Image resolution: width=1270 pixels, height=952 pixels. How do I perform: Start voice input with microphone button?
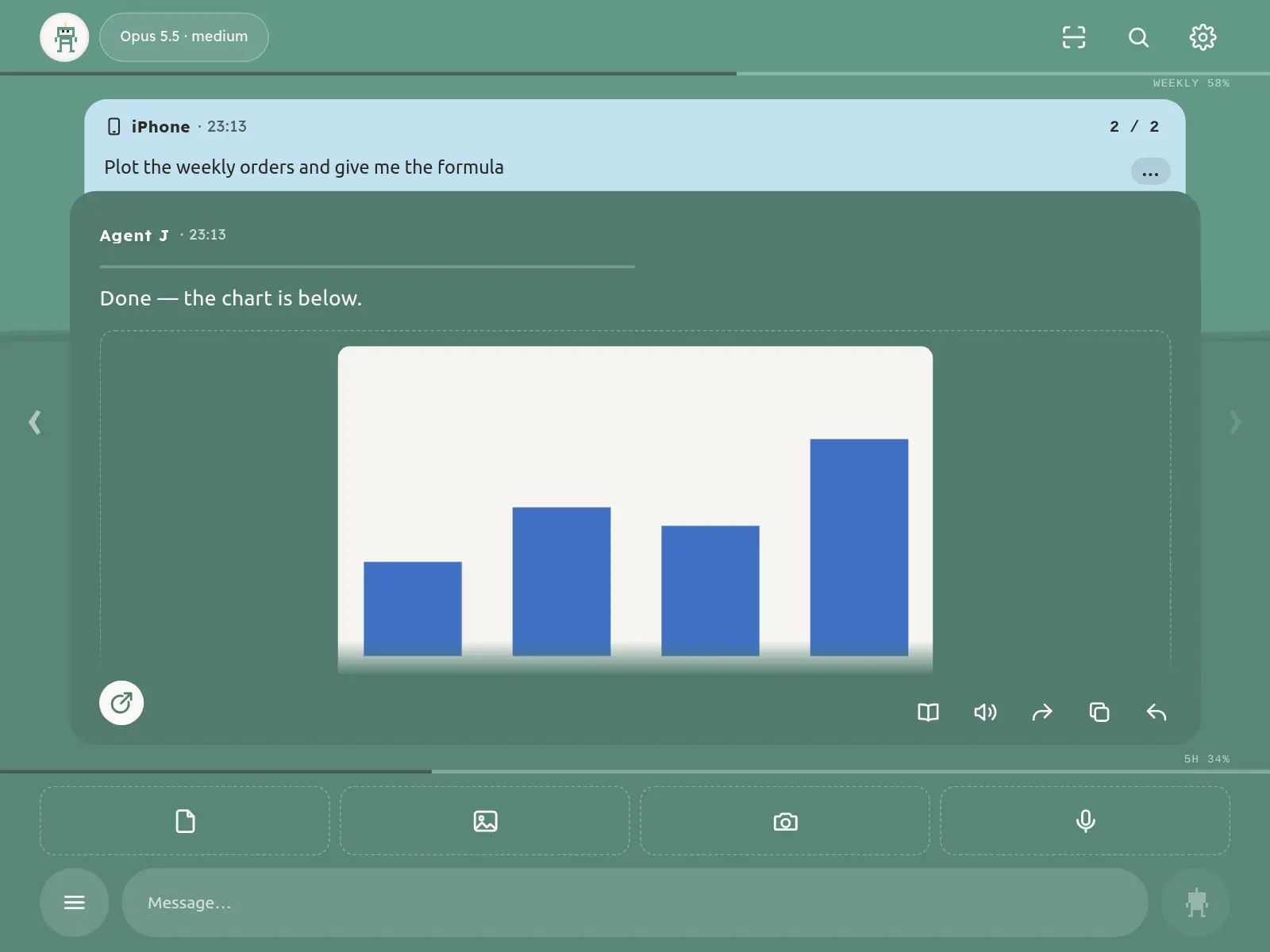point(1085,821)
